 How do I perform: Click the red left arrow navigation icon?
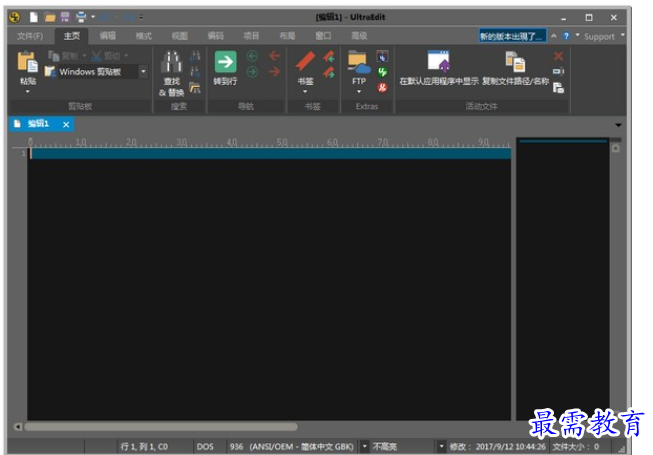point(274,56)
